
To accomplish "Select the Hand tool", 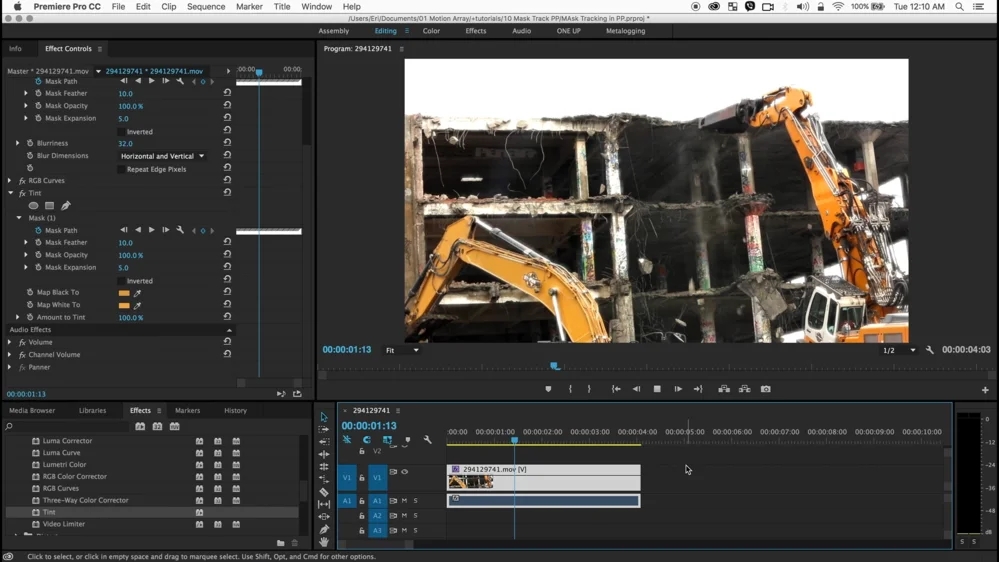I will pos(324,542).
